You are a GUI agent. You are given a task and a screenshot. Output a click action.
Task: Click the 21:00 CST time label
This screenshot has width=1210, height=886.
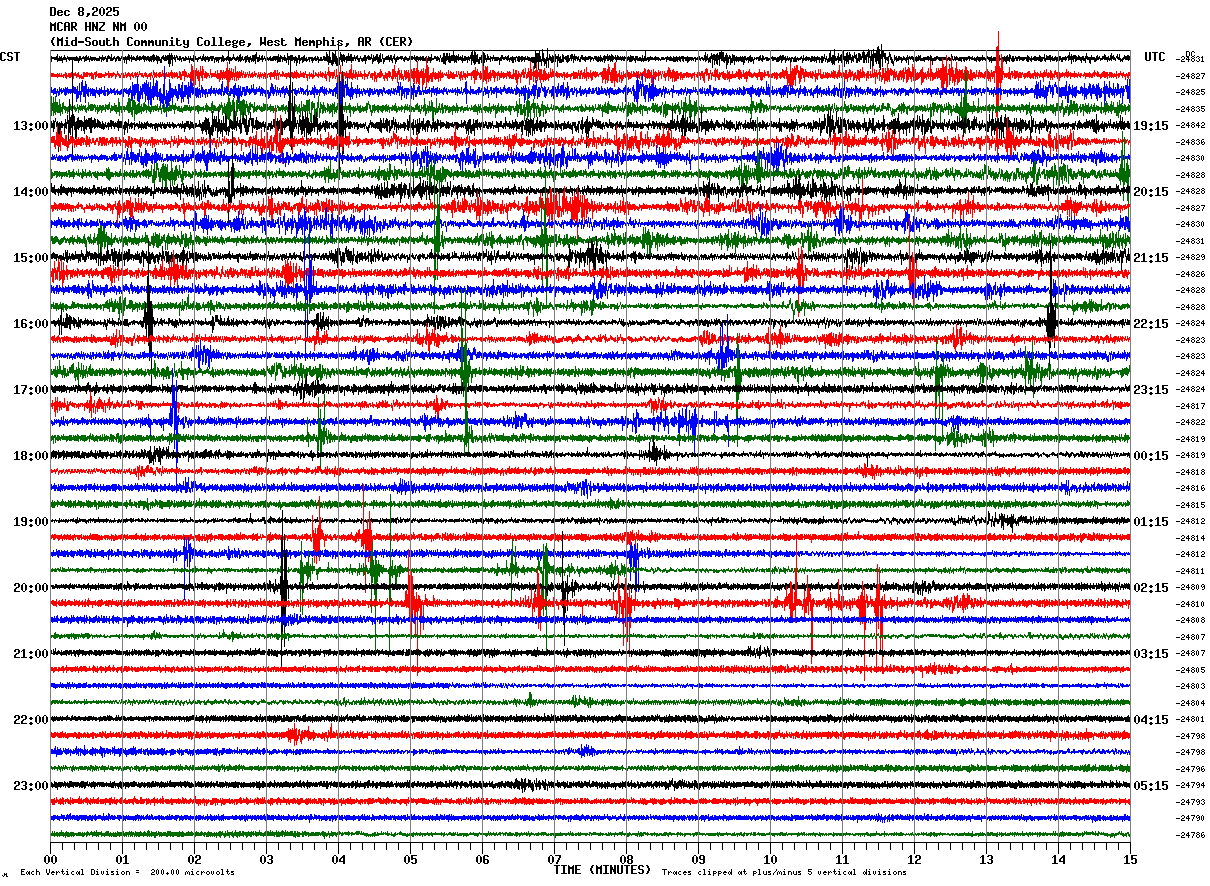(x=31, y=653)
